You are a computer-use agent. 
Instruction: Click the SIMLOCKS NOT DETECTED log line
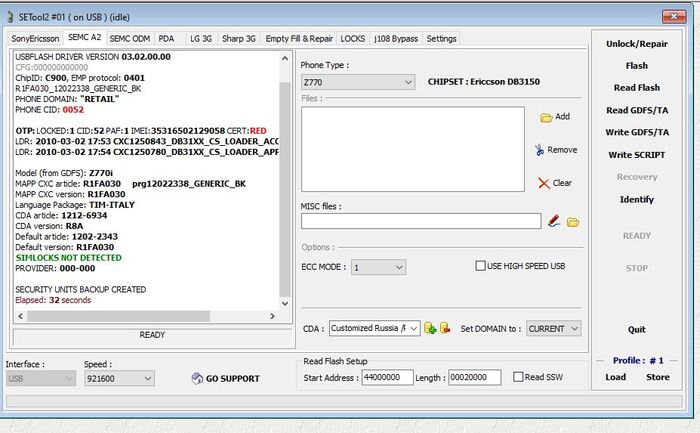(69, 258)
